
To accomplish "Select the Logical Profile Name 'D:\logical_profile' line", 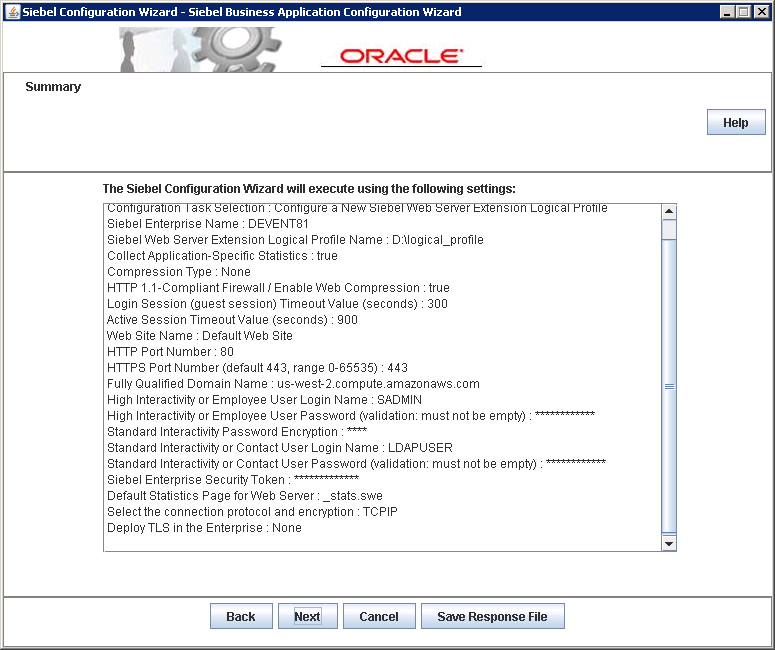I will click(295, 240).
